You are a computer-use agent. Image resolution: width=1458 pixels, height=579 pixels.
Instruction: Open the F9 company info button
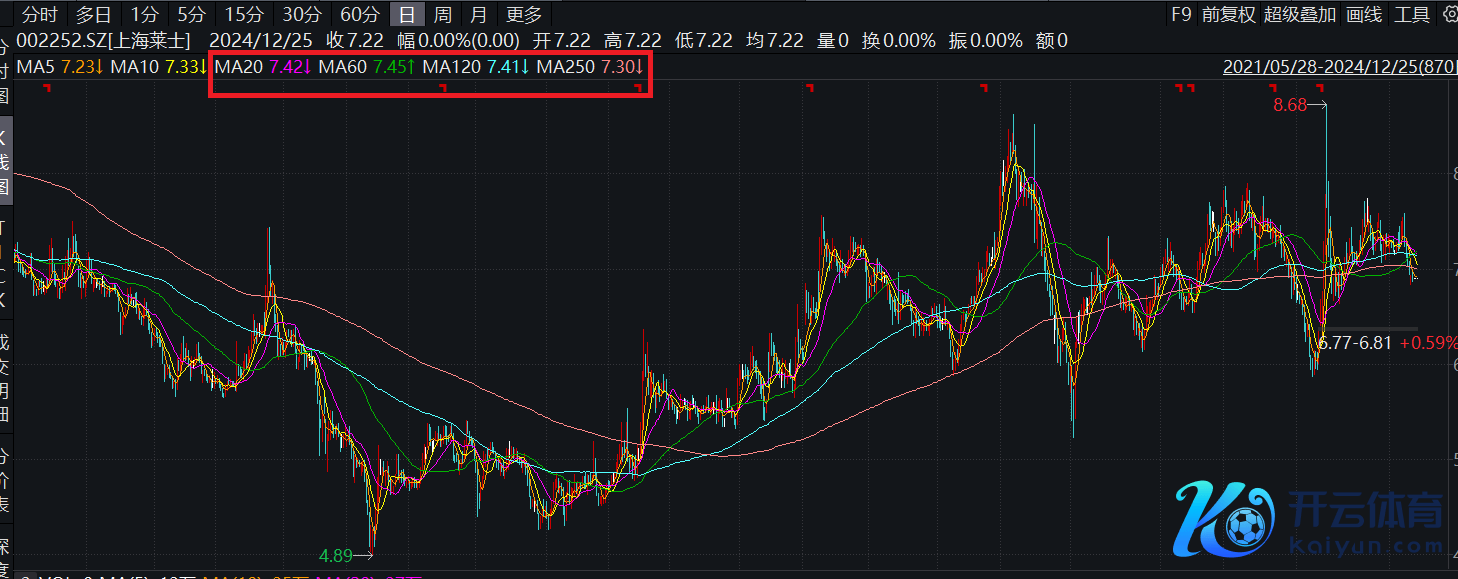(x=1181, y=14)
